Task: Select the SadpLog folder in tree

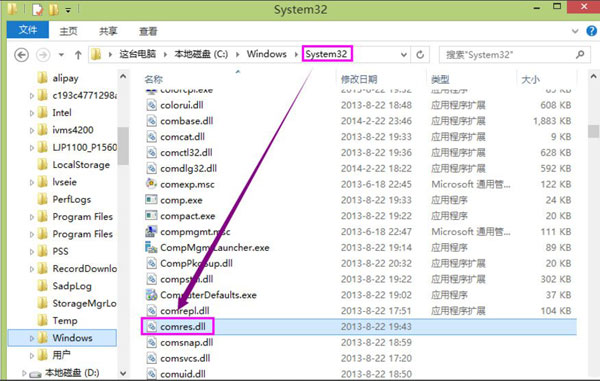Action: tap(72, 286)
